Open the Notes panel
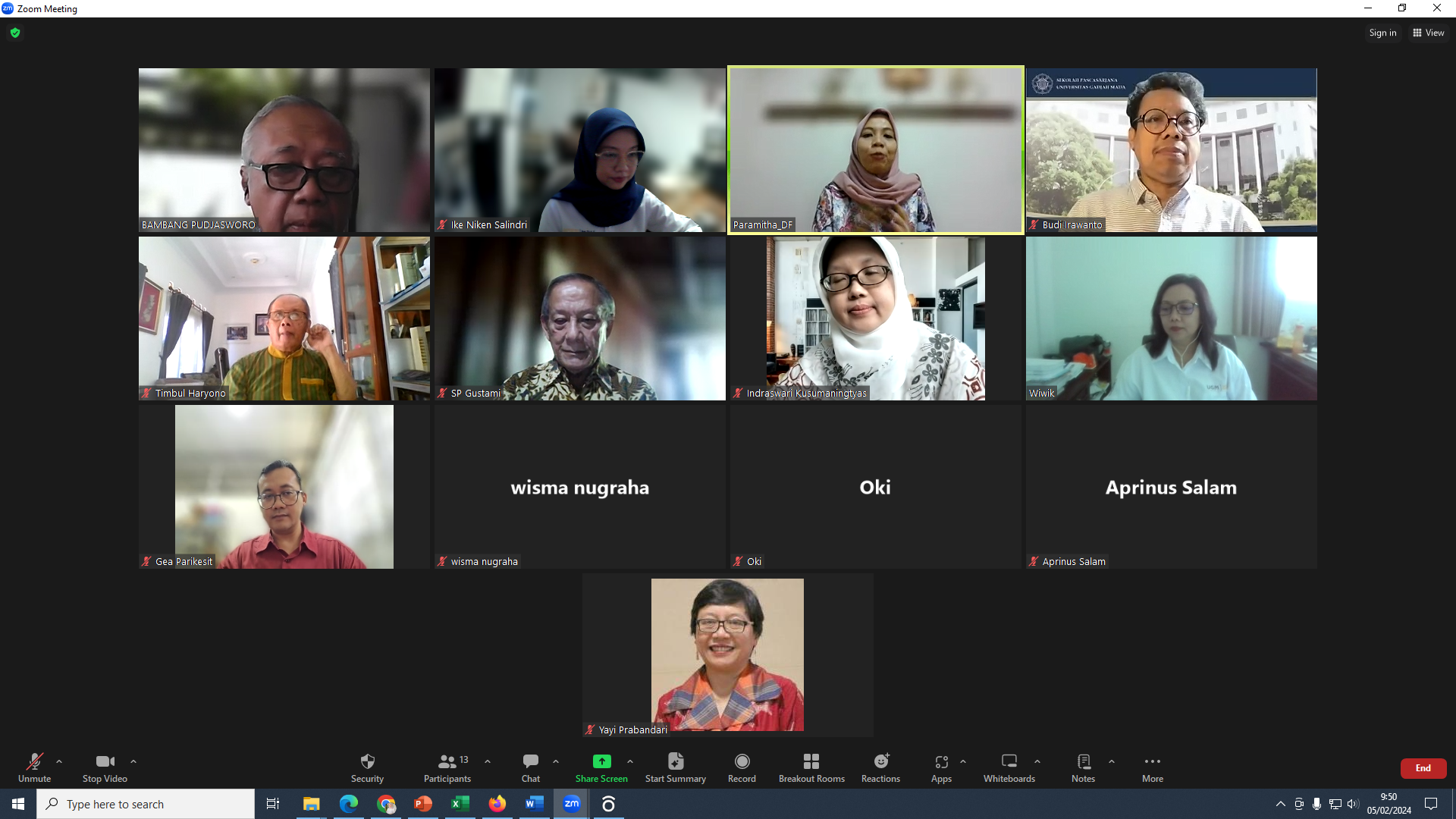 (1083, 767)
